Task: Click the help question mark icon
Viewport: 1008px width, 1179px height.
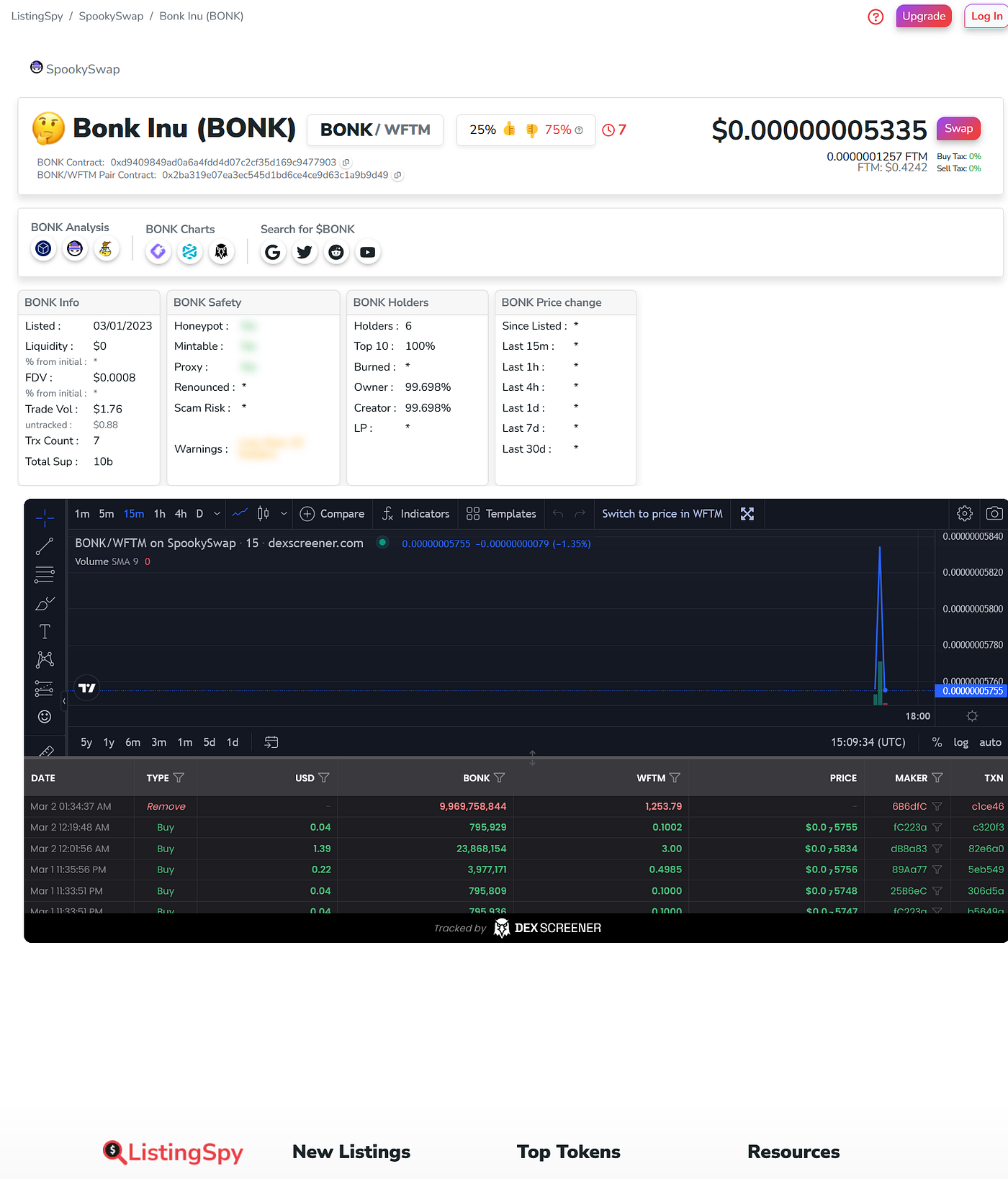Action: coord(876,17)
